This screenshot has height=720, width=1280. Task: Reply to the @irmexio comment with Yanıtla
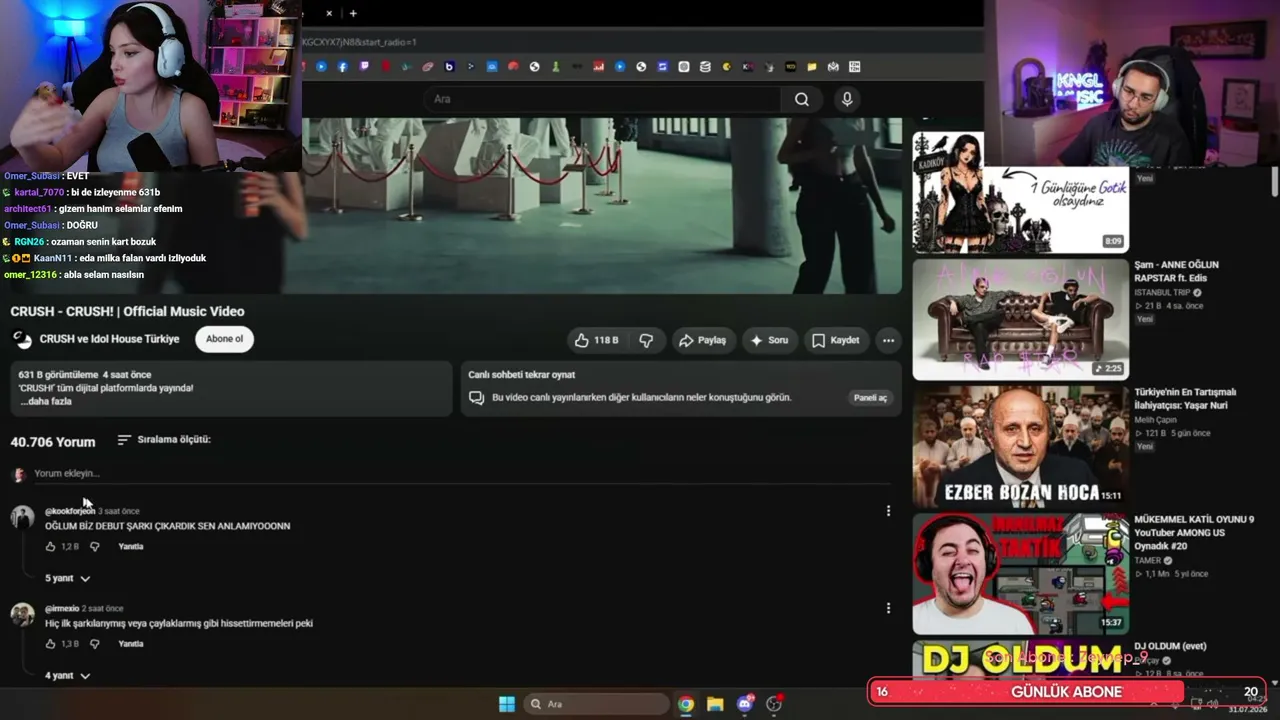click(131, 644)
